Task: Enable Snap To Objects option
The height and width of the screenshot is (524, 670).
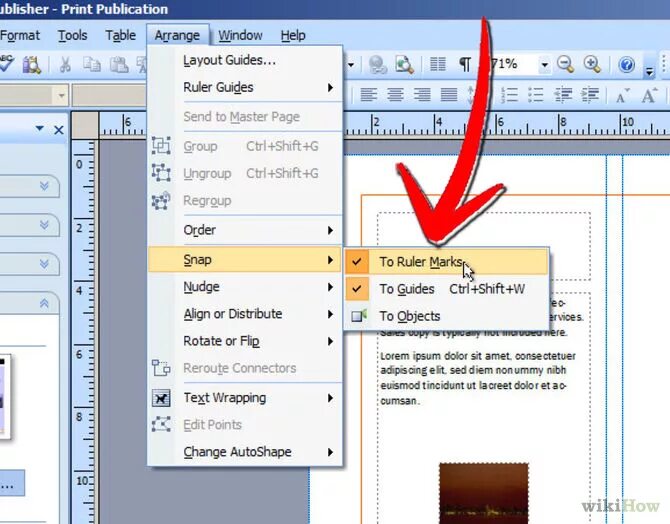Action: (x=446, y=316)
